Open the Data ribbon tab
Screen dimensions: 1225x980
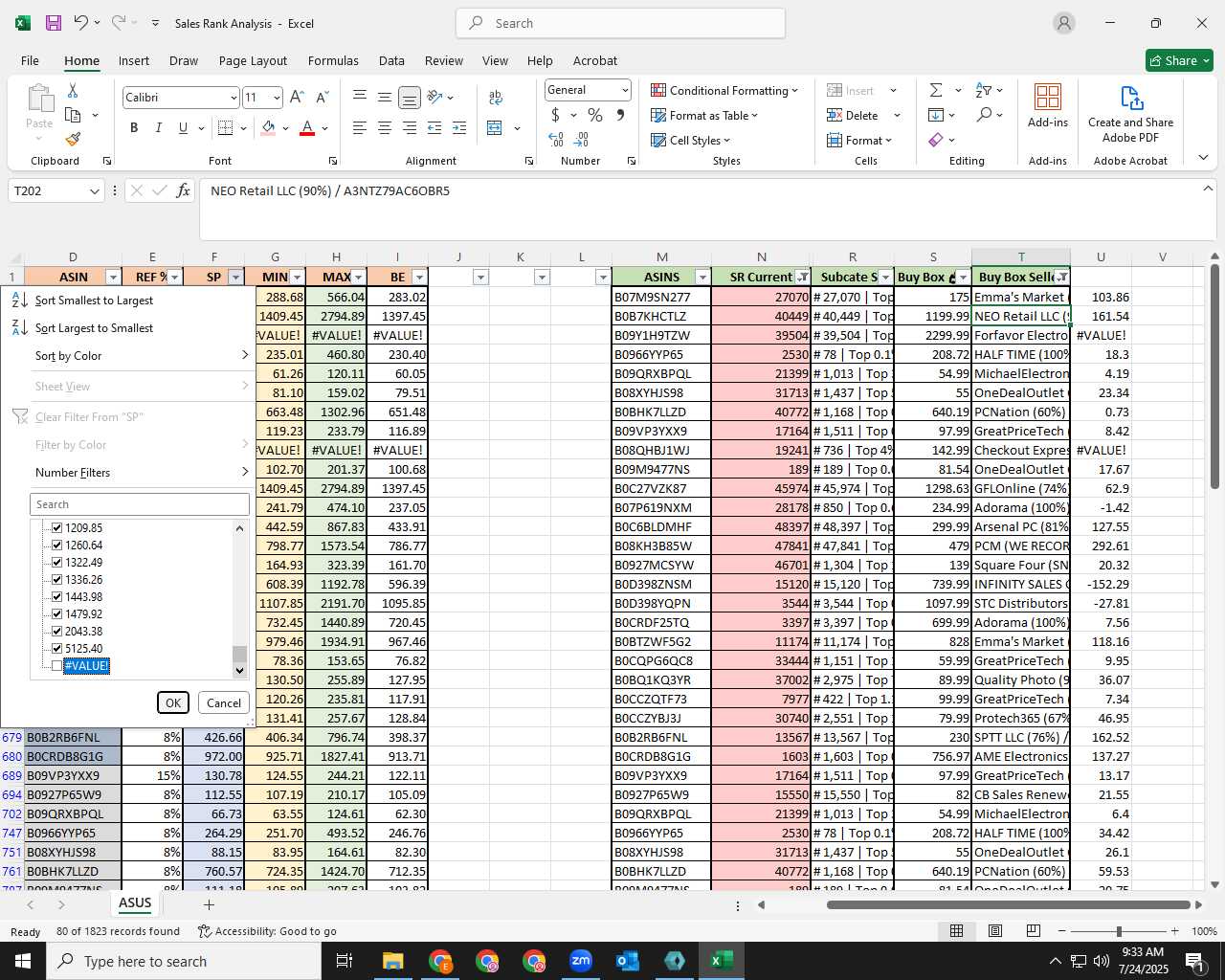pos(391,60)
